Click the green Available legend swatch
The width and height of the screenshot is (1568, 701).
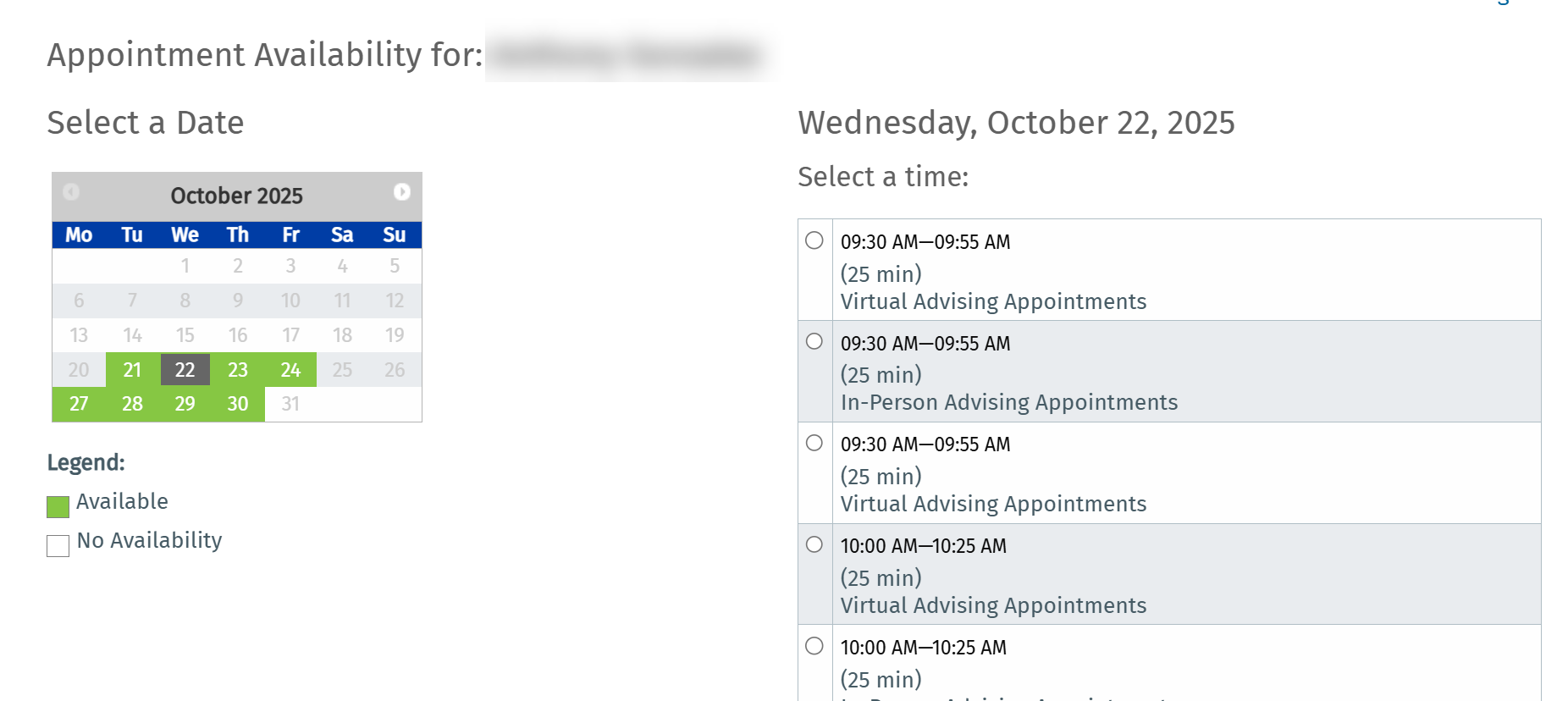(x=58, y=506)
